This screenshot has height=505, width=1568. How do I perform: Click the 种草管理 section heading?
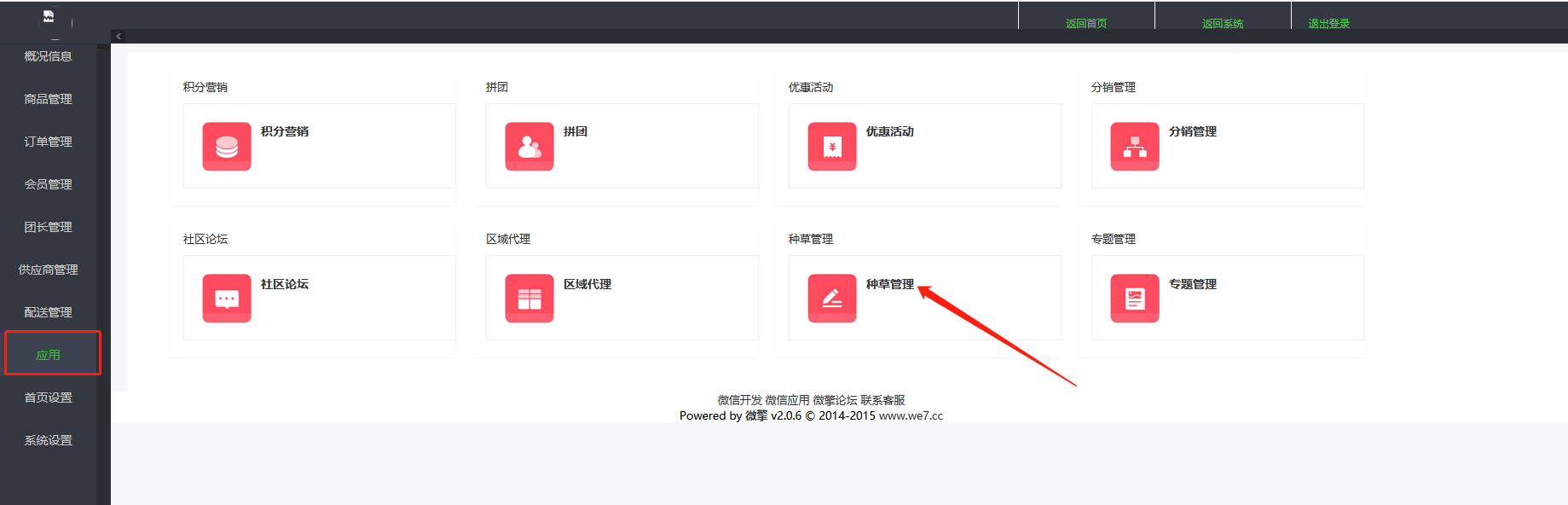coord(811,239)
